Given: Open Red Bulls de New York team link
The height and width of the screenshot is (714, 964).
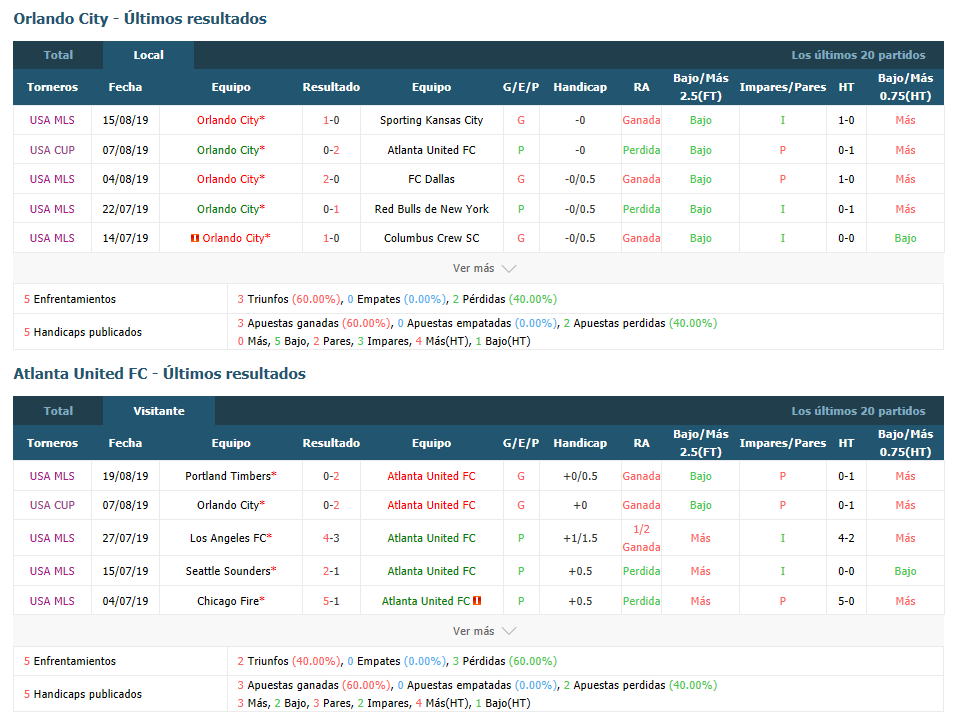Looking at the screenshot, I should tap(432, 209).
